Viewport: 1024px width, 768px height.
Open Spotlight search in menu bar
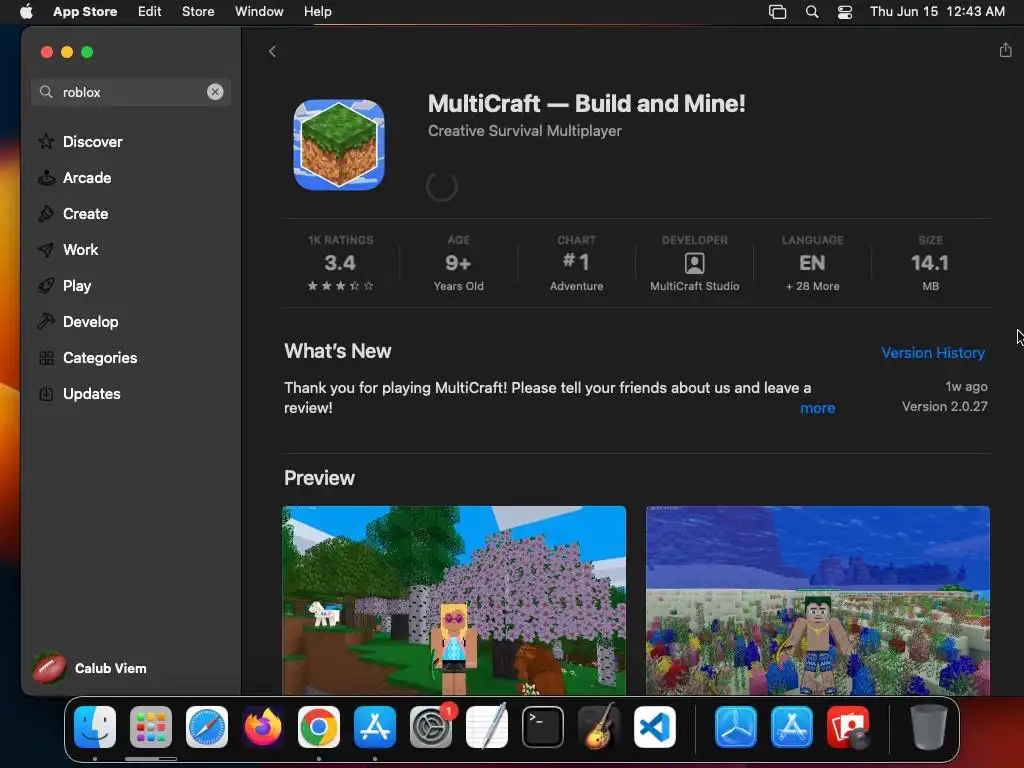pyautogui.click(x=812, y=12)
